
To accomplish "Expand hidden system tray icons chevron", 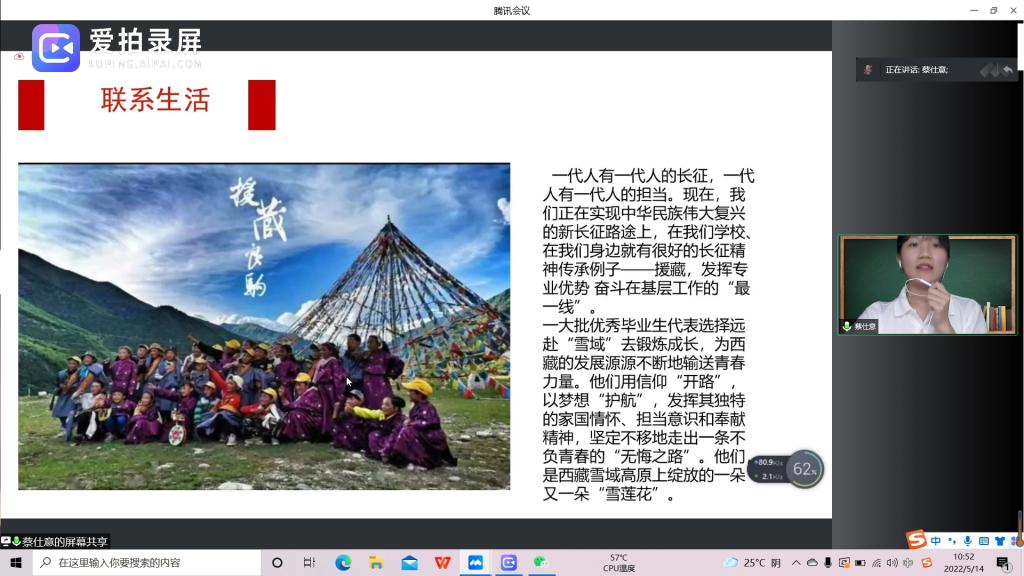I will [x=796, y=563].
